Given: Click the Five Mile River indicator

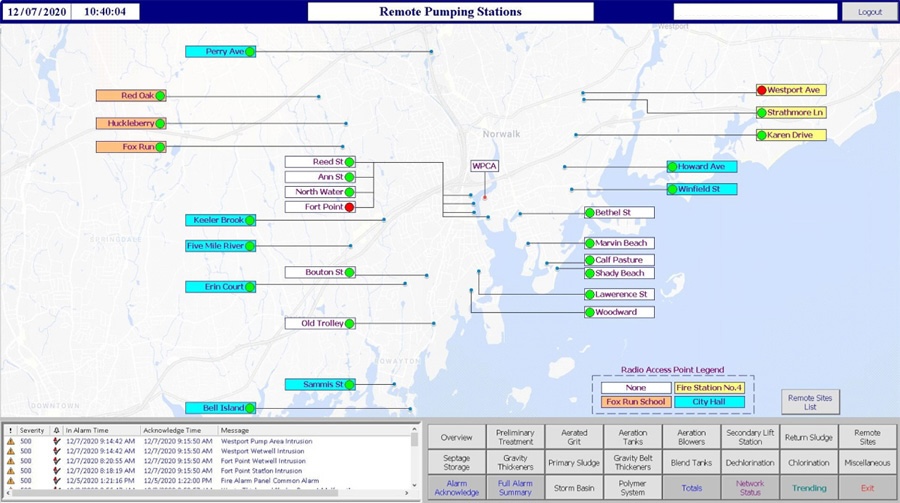Looking at the screenshot, I should 250,246.
